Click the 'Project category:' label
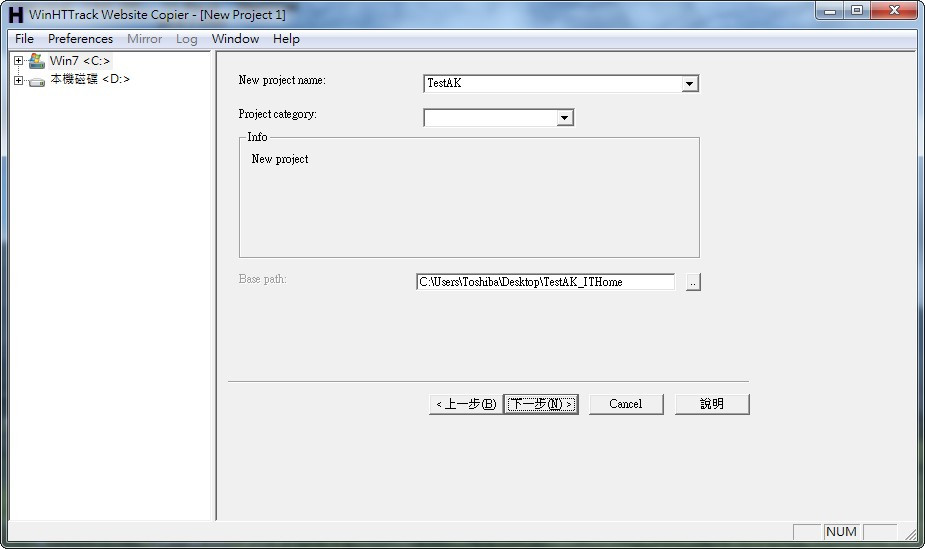This screenshot has height=549, width=925. pyautogui.click(x=277, y=114)
